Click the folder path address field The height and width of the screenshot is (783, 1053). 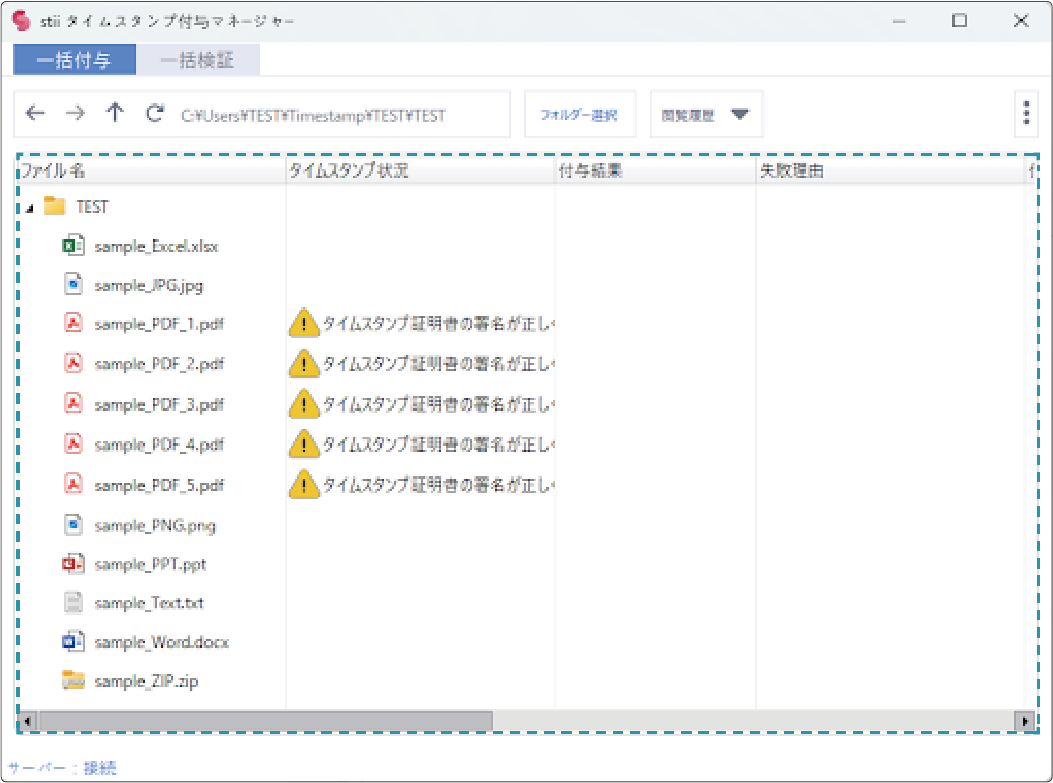[x=340, y=115]
